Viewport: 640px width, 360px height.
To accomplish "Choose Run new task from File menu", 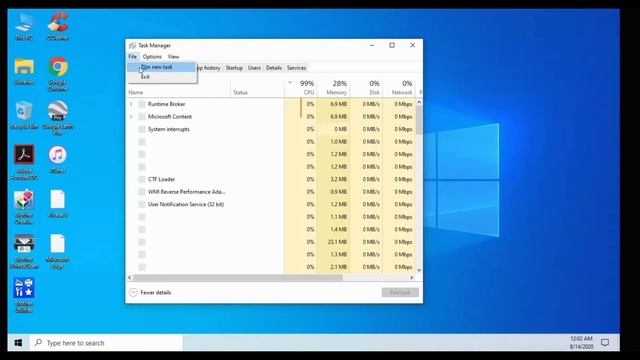I will (162, 67).
